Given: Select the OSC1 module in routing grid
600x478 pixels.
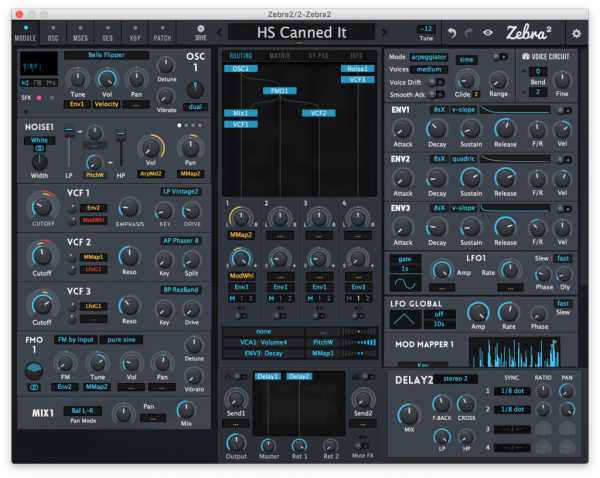Looking at the screenshot, I should pyautogui.click(x=241, y=69).
